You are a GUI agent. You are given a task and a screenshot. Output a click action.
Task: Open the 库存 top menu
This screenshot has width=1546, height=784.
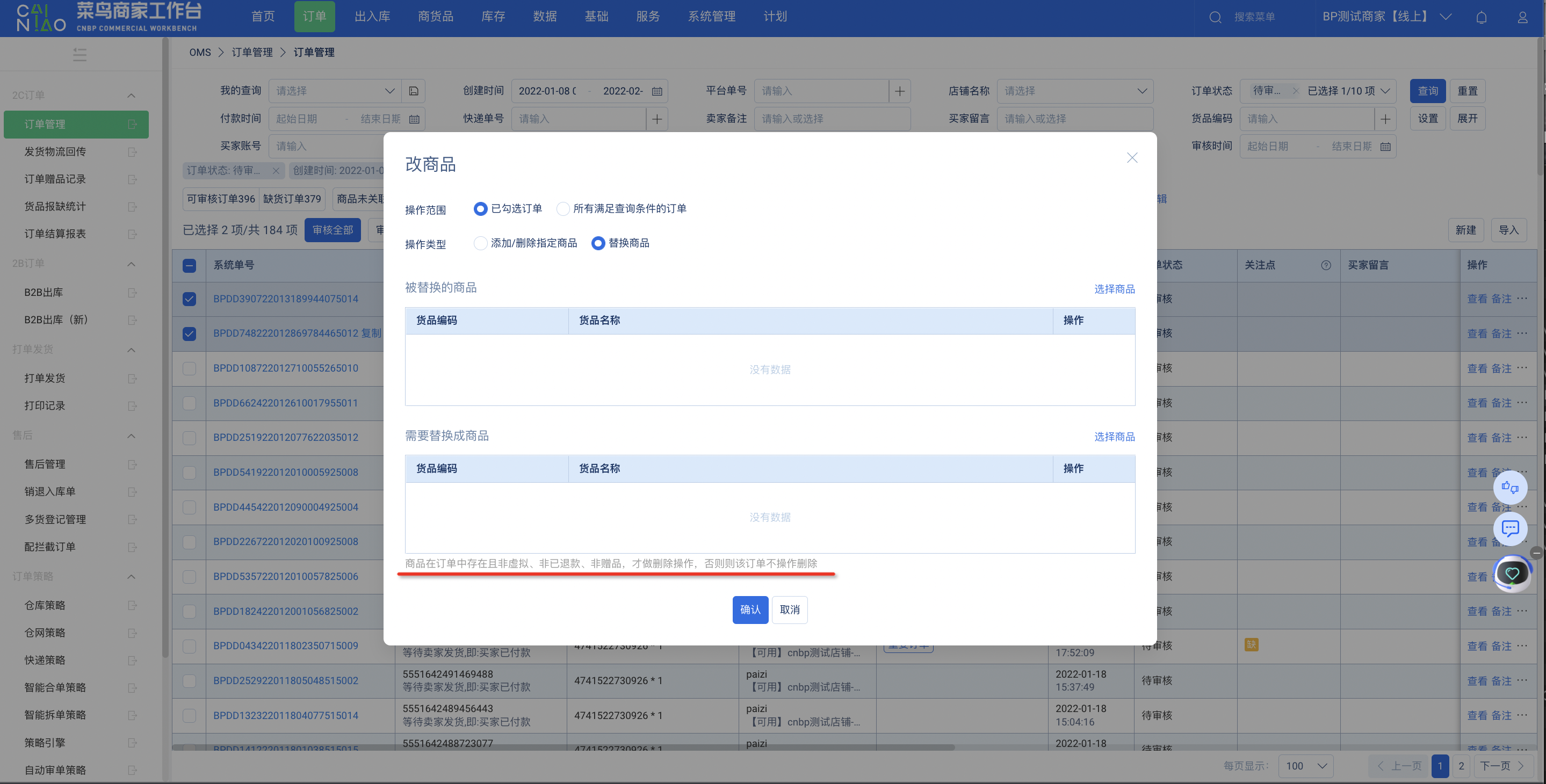click(493, 17)
